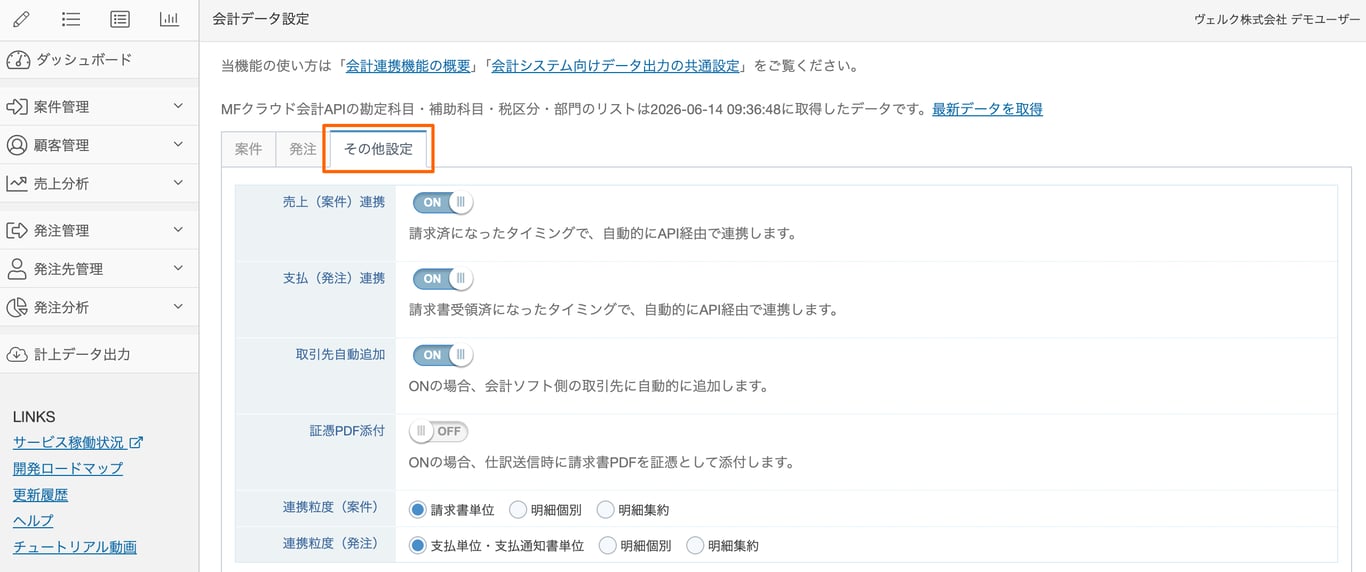Expand 発注管理 menu chevron
Viewport: 1366px width, 572px height.
pos(178,230)
